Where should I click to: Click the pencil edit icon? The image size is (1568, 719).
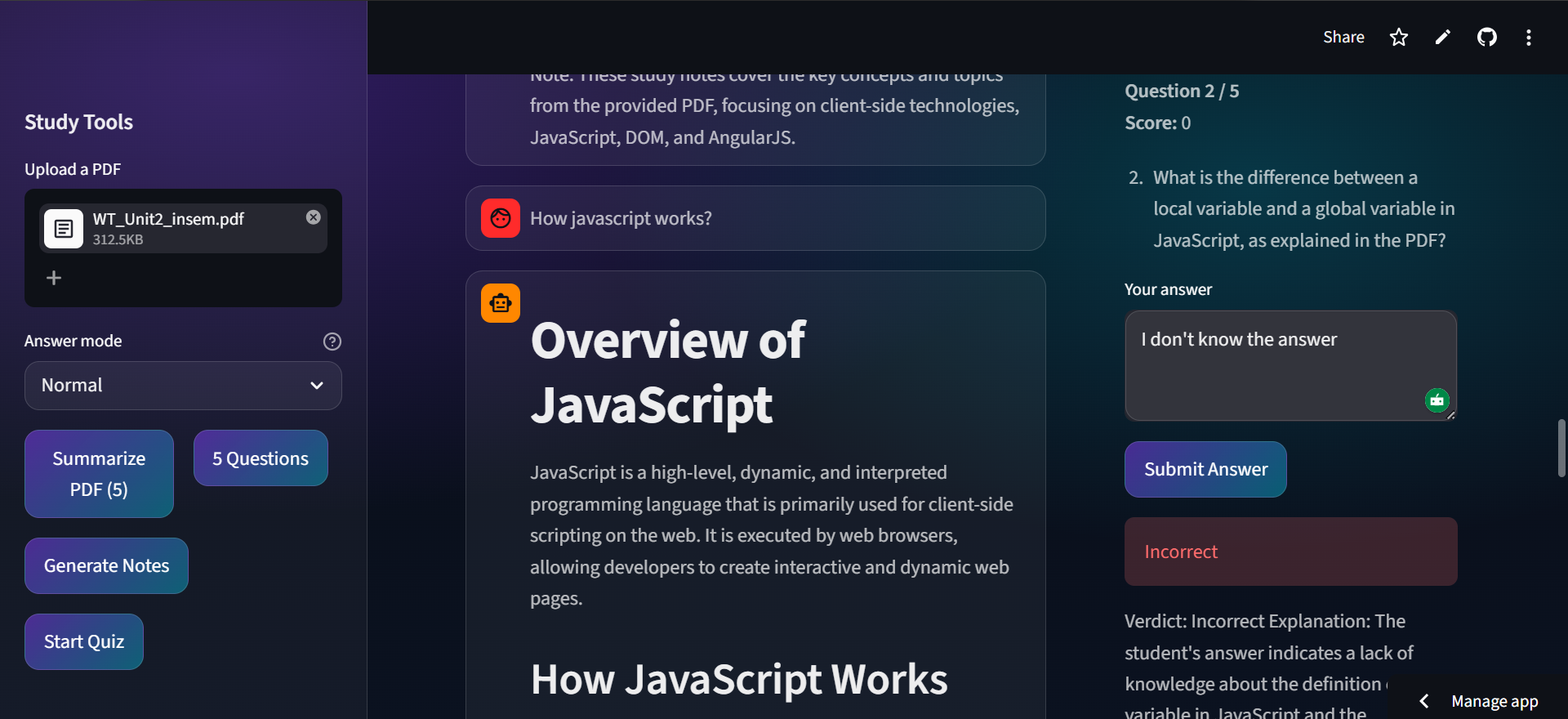point(1443,38)
